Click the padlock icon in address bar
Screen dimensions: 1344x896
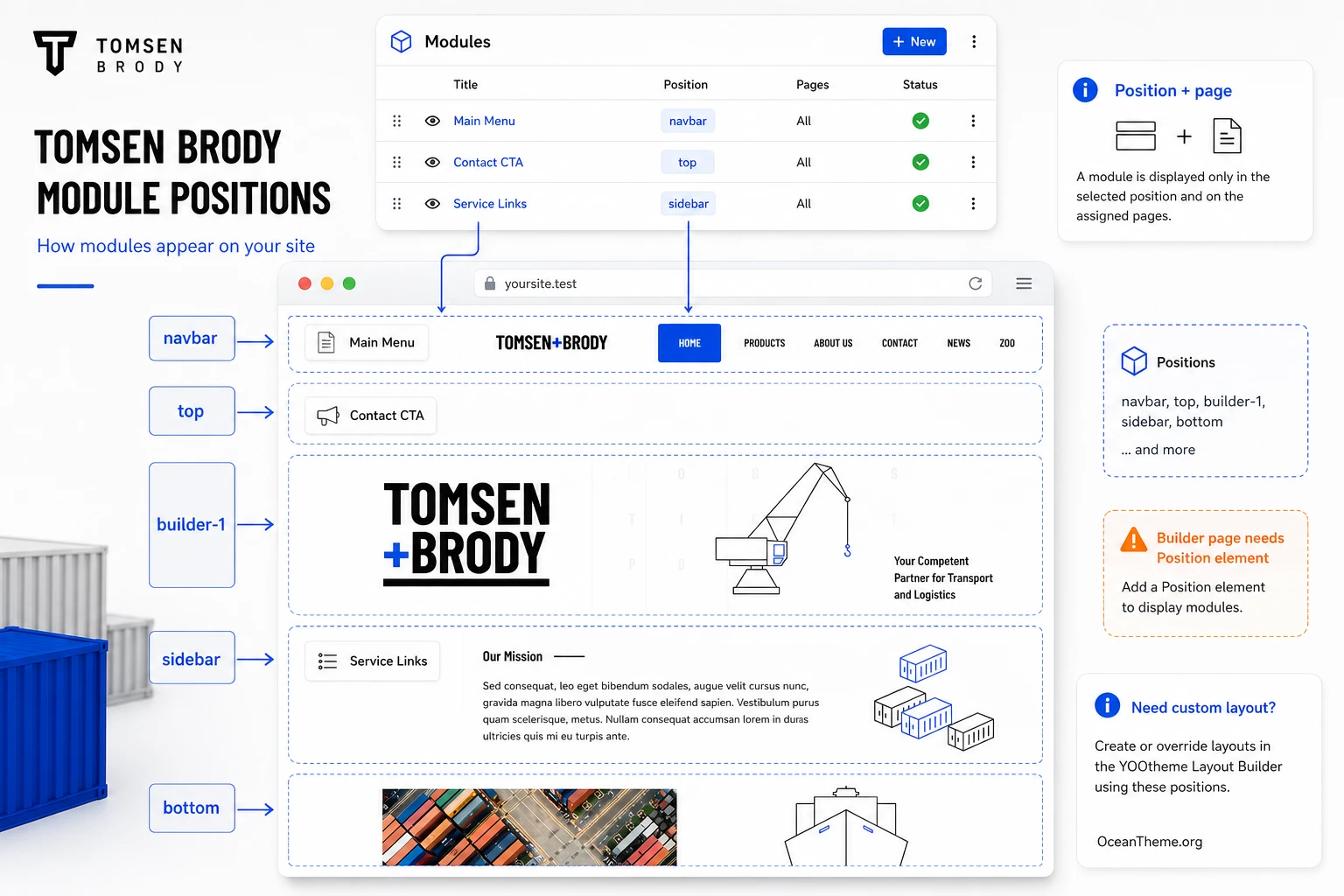point(490,283)
